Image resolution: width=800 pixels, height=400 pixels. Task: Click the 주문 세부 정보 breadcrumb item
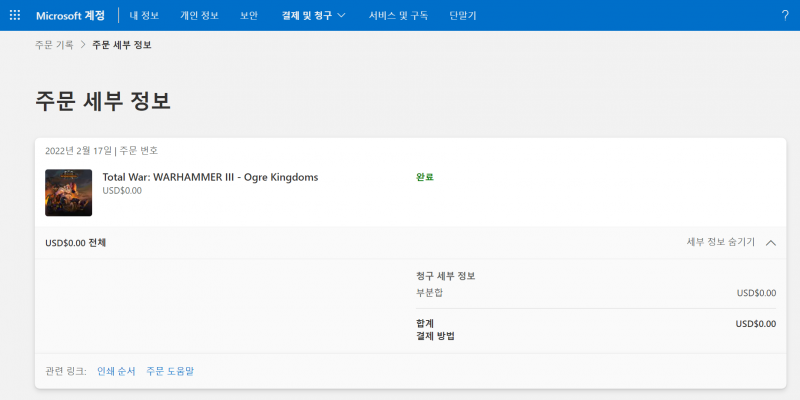tap(121, 45)
